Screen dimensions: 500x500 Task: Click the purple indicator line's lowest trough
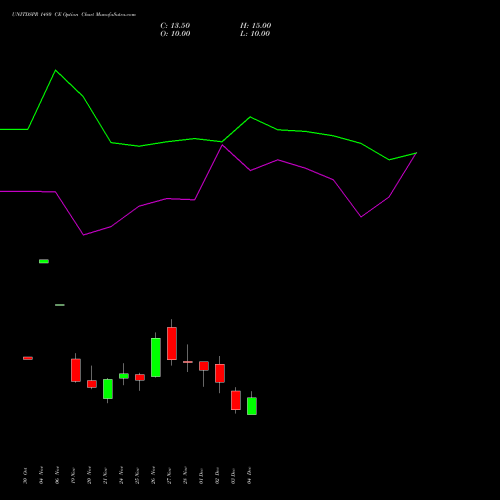click(83, 235)
